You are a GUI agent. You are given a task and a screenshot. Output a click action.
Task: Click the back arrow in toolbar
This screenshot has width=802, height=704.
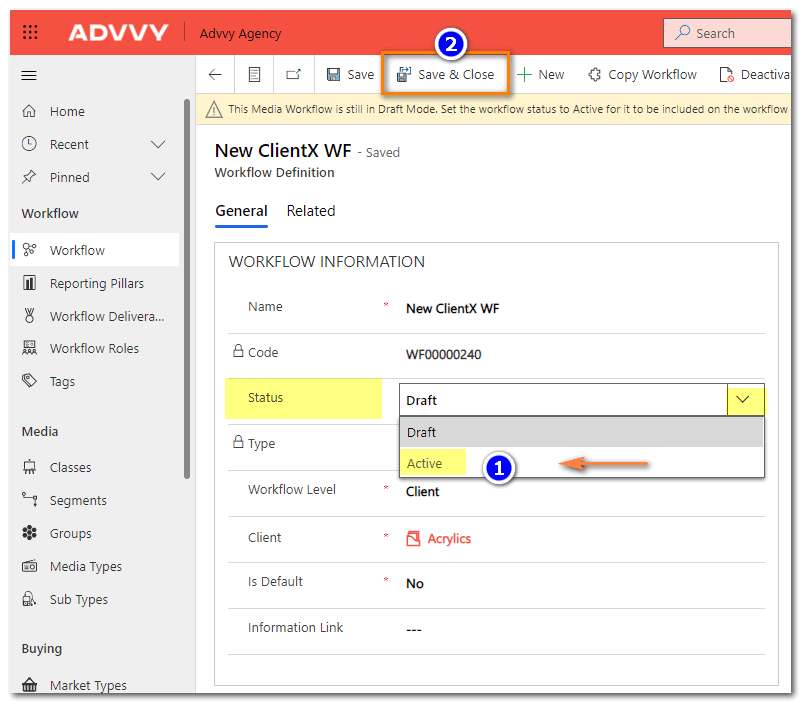tap(215, 75)
